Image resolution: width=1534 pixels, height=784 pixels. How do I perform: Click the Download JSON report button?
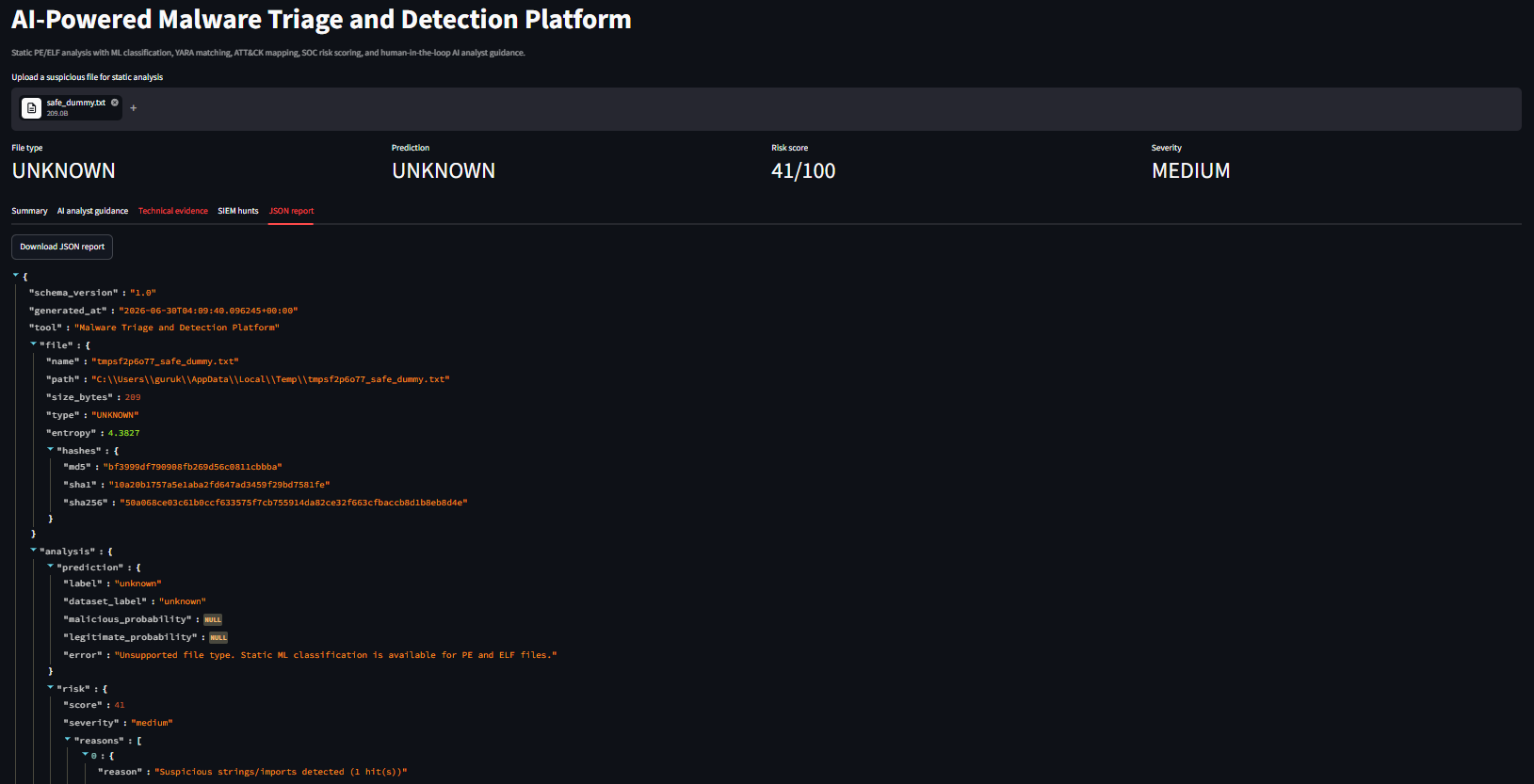coord(62,247)
